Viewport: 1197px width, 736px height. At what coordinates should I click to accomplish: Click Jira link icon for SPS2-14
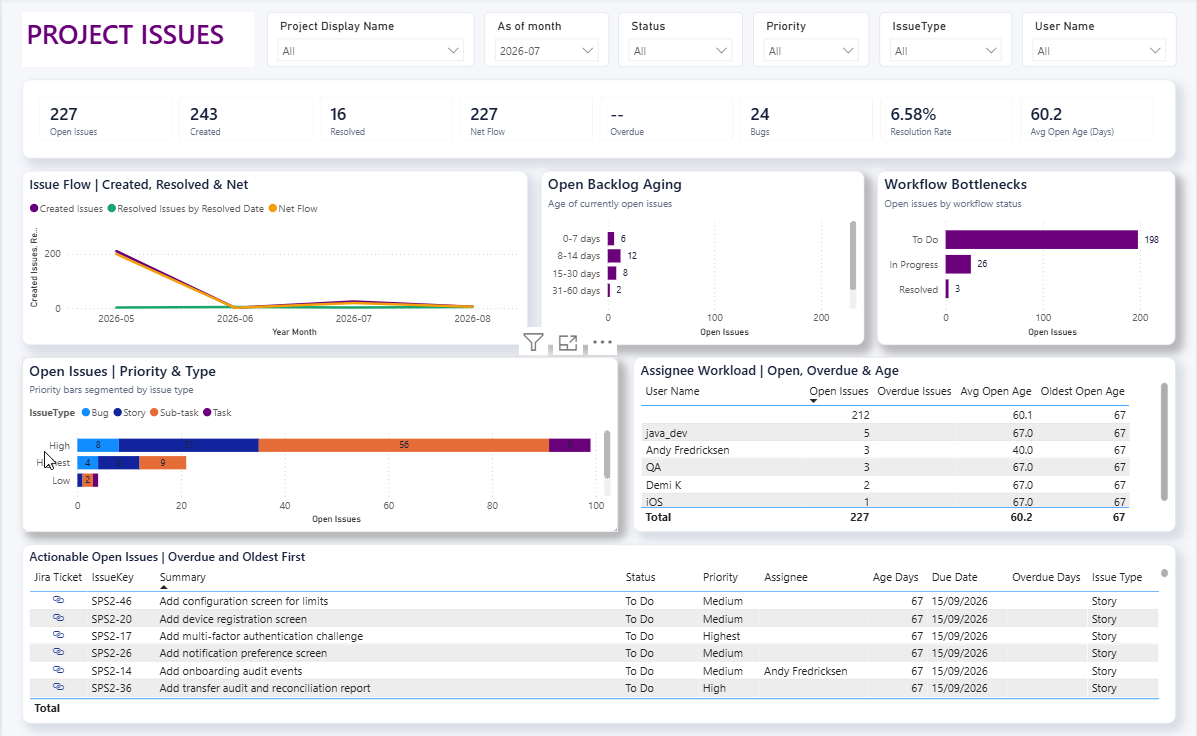click(58, 670)
